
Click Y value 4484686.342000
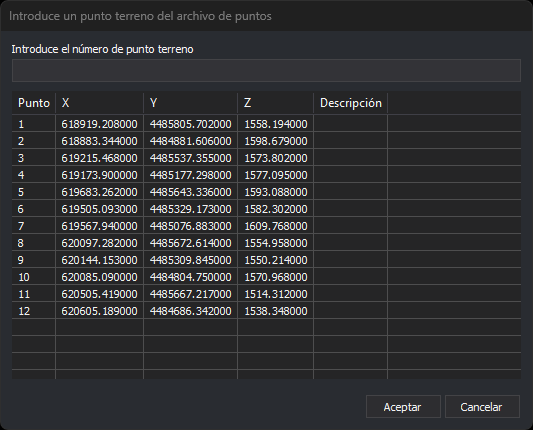191,311
